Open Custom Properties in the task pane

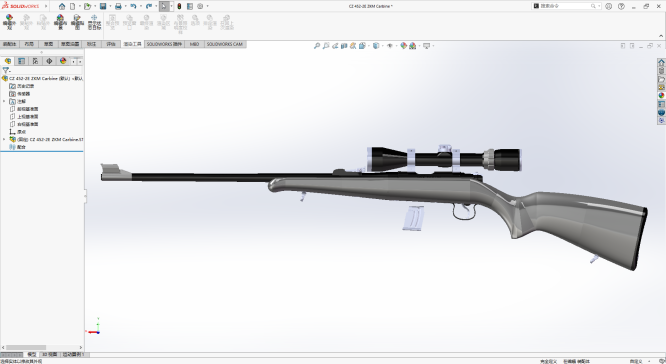point(661,104)
